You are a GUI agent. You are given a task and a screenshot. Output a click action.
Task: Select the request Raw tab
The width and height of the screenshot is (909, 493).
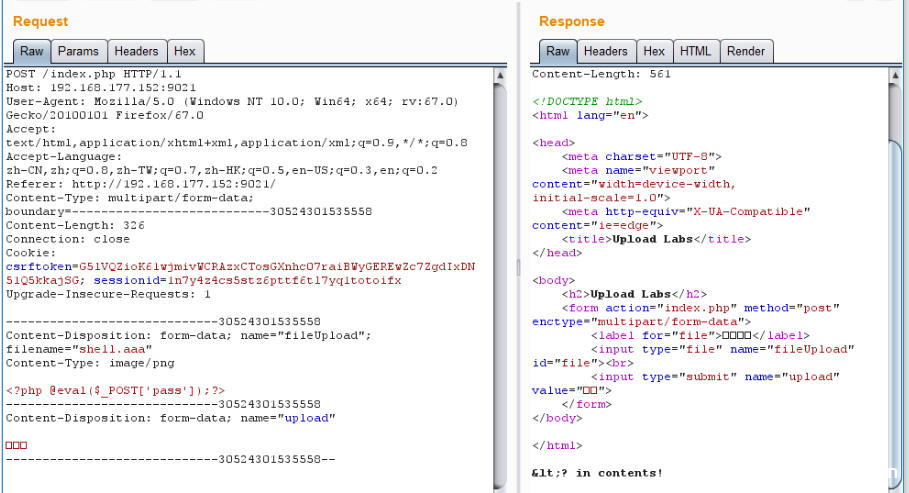[x=31, y=51]
